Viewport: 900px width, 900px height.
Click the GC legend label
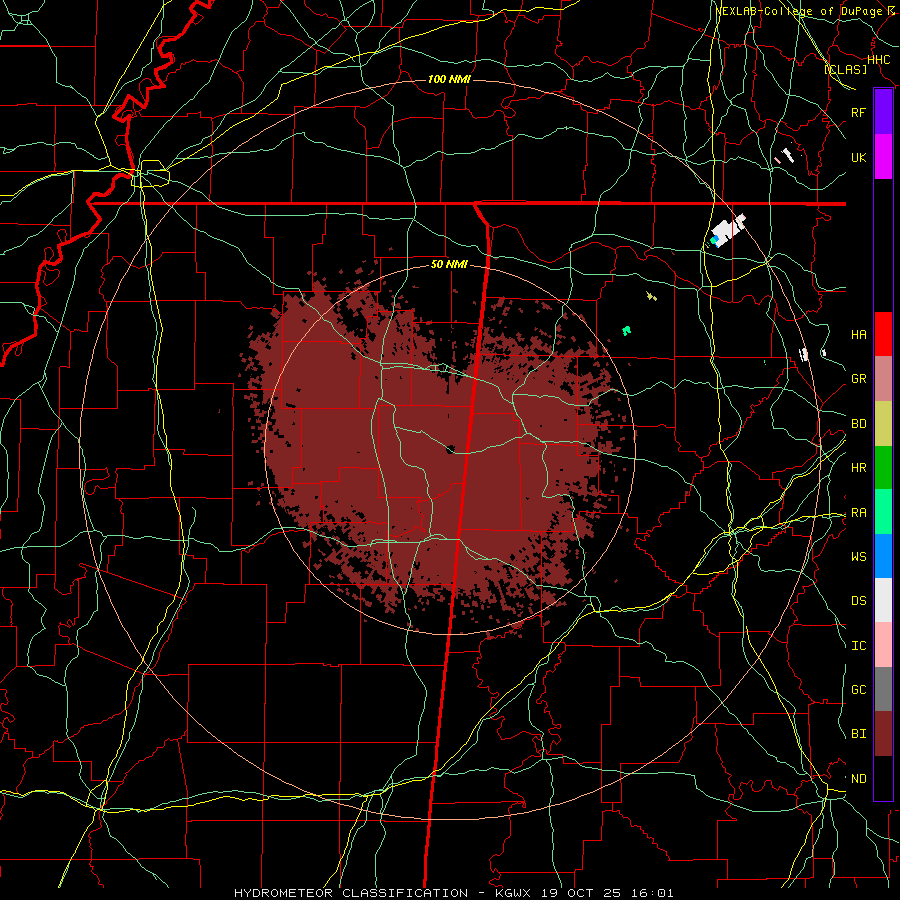pyautogui.click(x=858, y=689)
